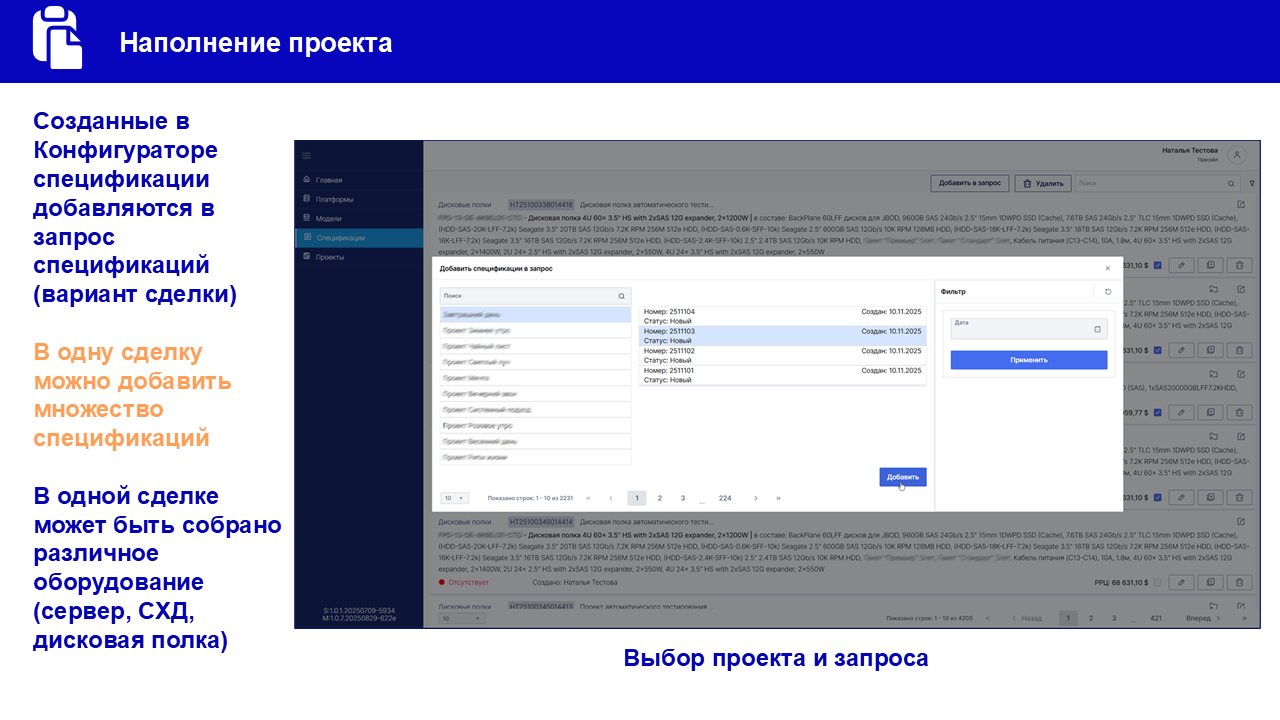This screenshot has width=1280, height=720.
Task: Click Вперед in the main-list pagination
Action: click(x=1204, y=619)
